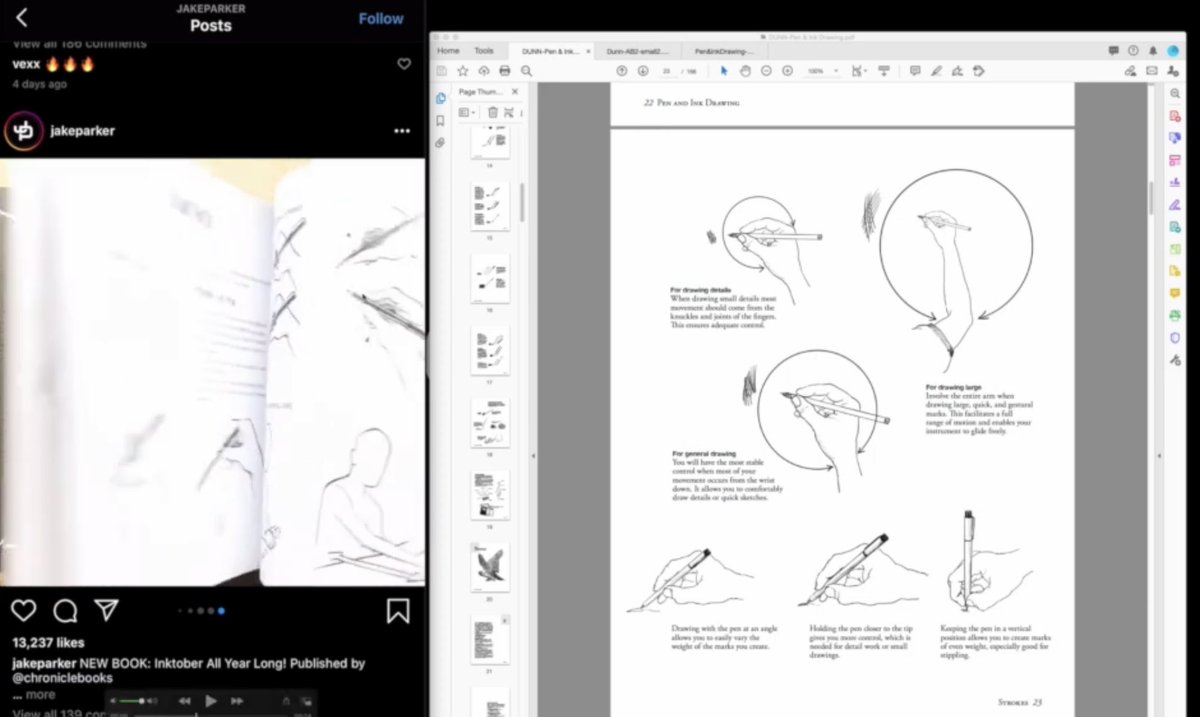Go back using the Instagram back arrow
This screenshot has width=1200, height=717.
pyautogui.click(x=21, y=17)
